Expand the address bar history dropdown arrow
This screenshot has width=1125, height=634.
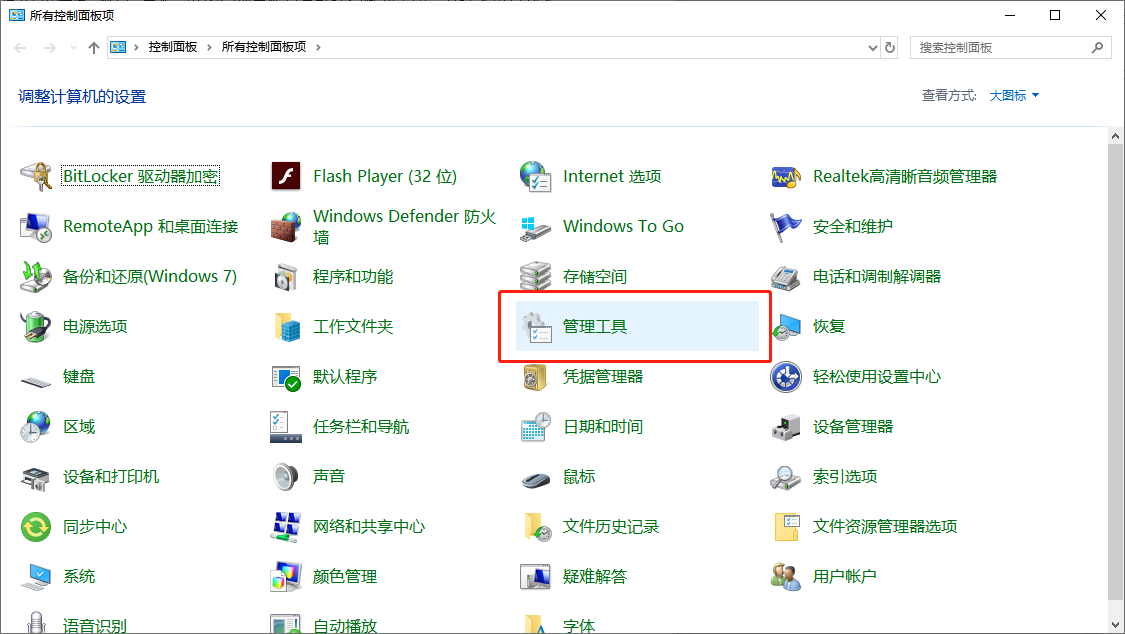tap(873, 47)
